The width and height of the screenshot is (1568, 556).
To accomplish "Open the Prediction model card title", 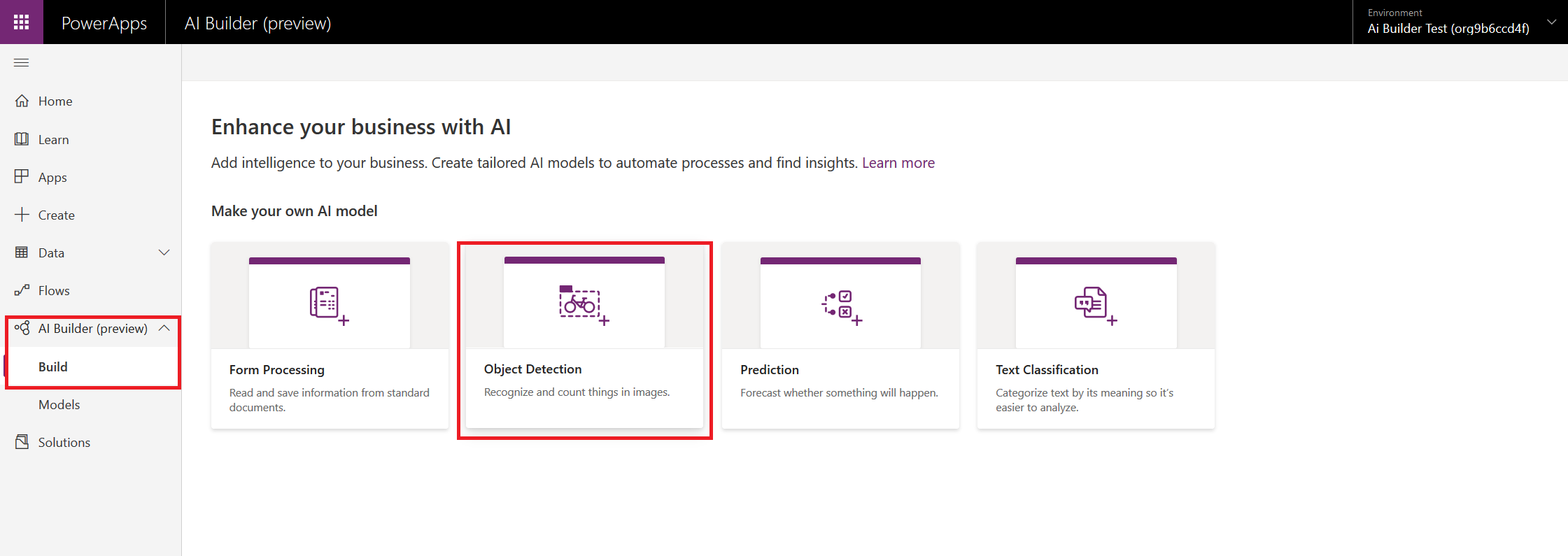I will (769, 370).
